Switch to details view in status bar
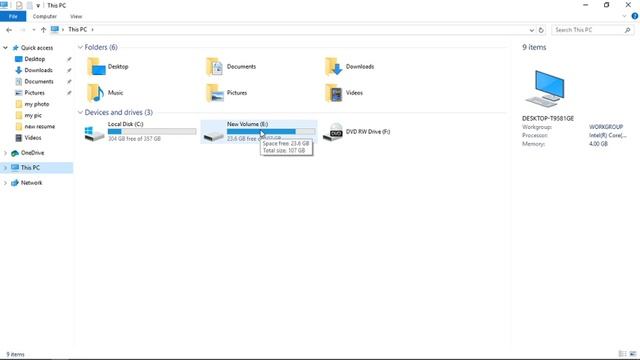This screenshot has width=640, height=360. (622, 354)
